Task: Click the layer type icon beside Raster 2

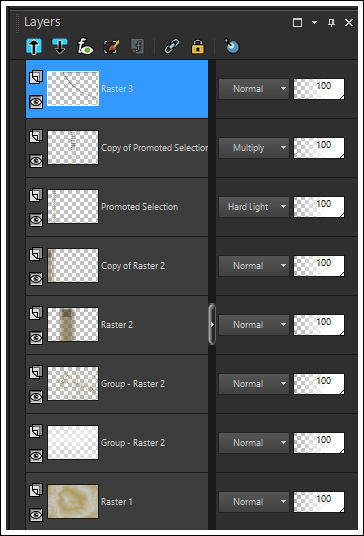Action: click(x=36, y=313)
